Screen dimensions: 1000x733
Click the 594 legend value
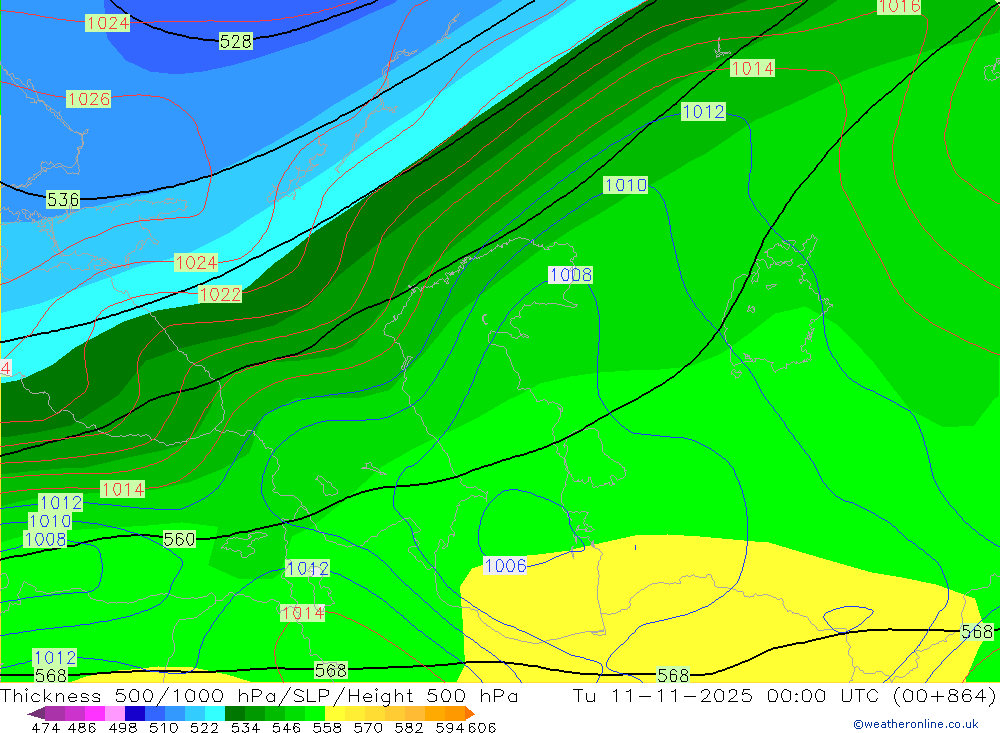pos(450,727)
